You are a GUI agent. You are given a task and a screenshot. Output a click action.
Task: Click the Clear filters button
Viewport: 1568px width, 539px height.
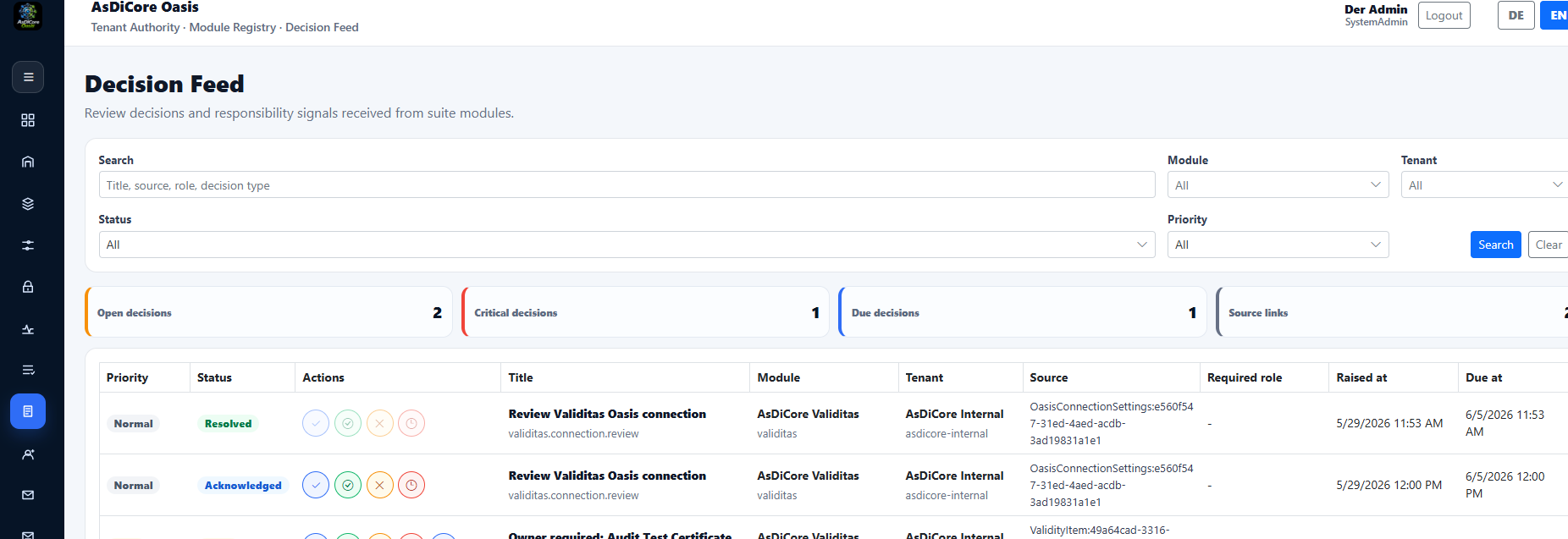(x=1548, y=245)
